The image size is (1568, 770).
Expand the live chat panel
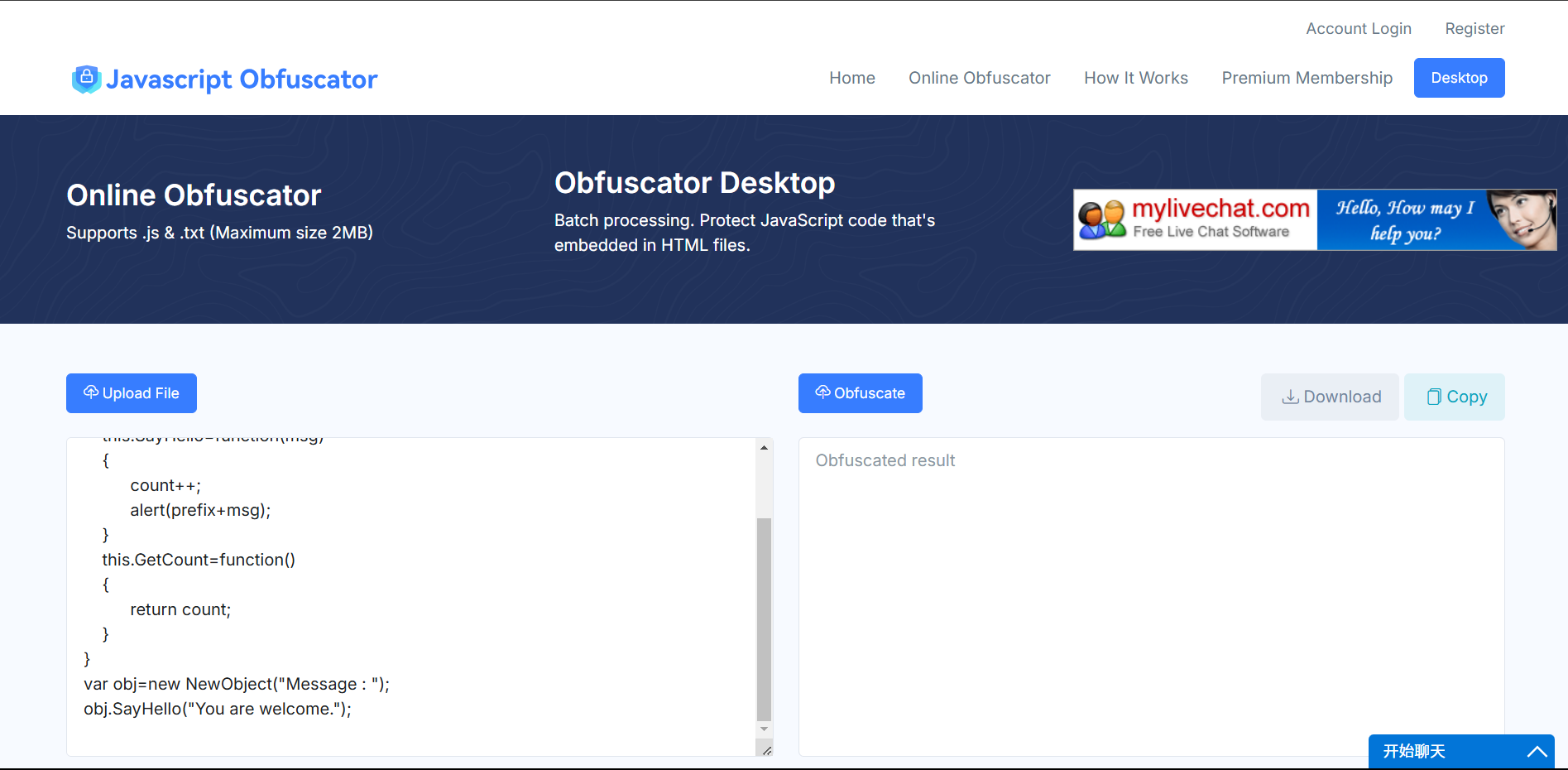tap(1417, 751)
